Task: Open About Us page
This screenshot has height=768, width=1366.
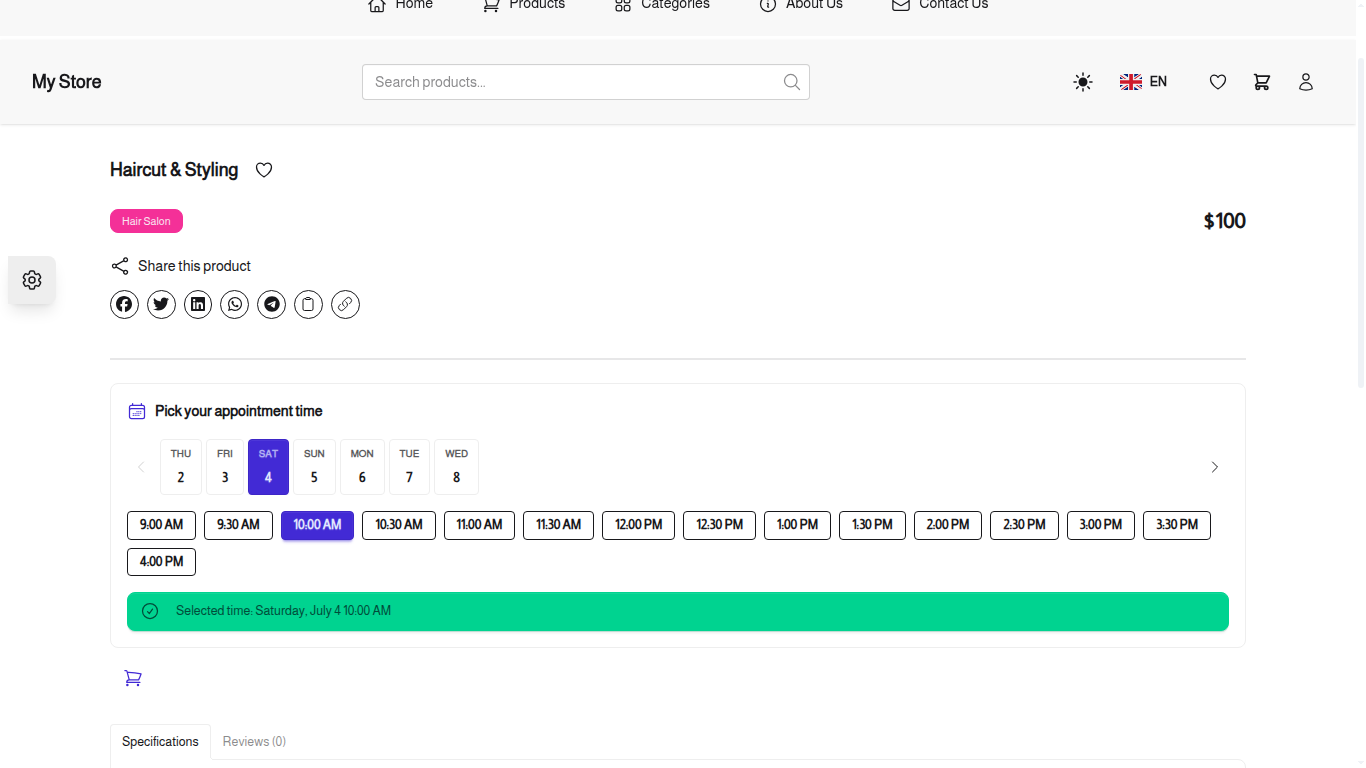Action: pyautogui.click(x=800, y=5)
